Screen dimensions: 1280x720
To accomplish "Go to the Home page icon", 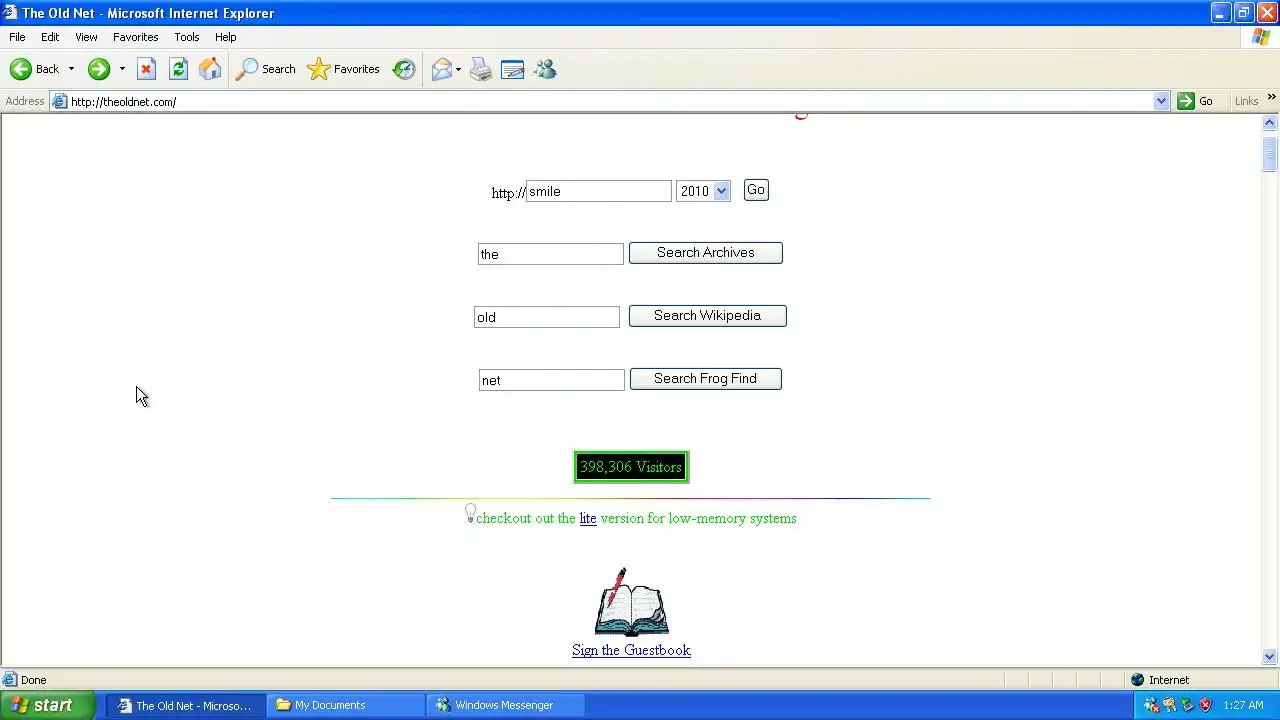I will (x=210, y=69).
